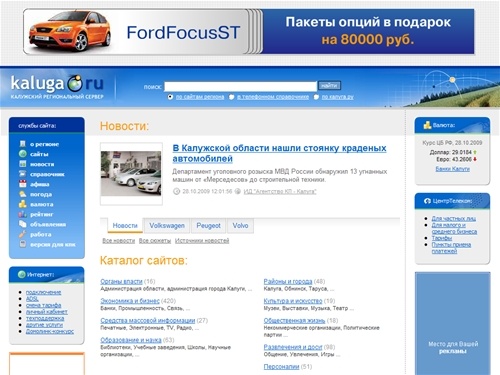Open the pages icon beside 'объявления'

[x=23, y=224]
